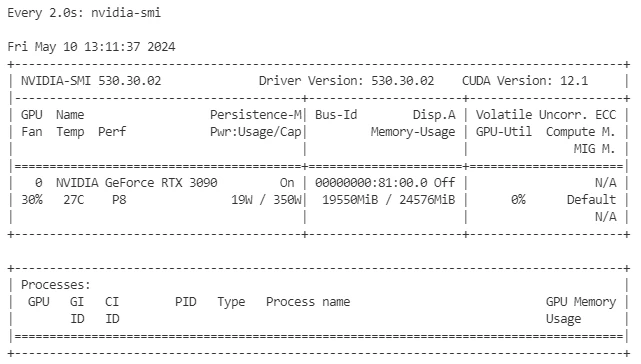
Task: Click the 'Every 2.0s: nvidia-smi' watch header
Action: [84, 13]
